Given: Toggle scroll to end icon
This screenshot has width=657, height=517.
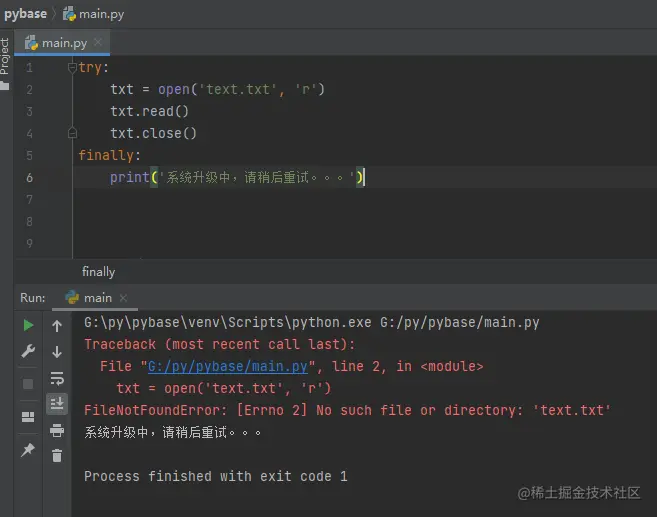Looking at the screenshot, I should 57,404.
